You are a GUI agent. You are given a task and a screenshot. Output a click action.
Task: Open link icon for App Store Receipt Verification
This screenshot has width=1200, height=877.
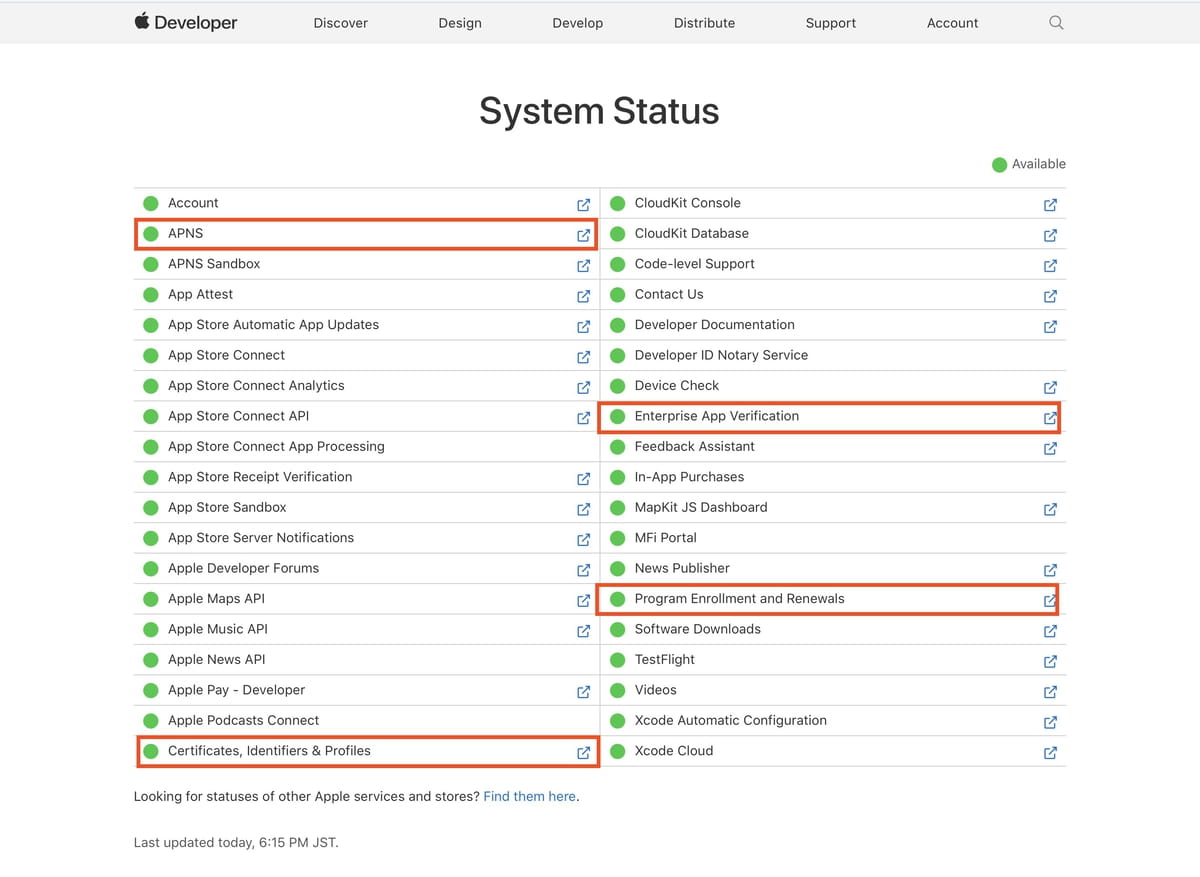pos(583,479)
